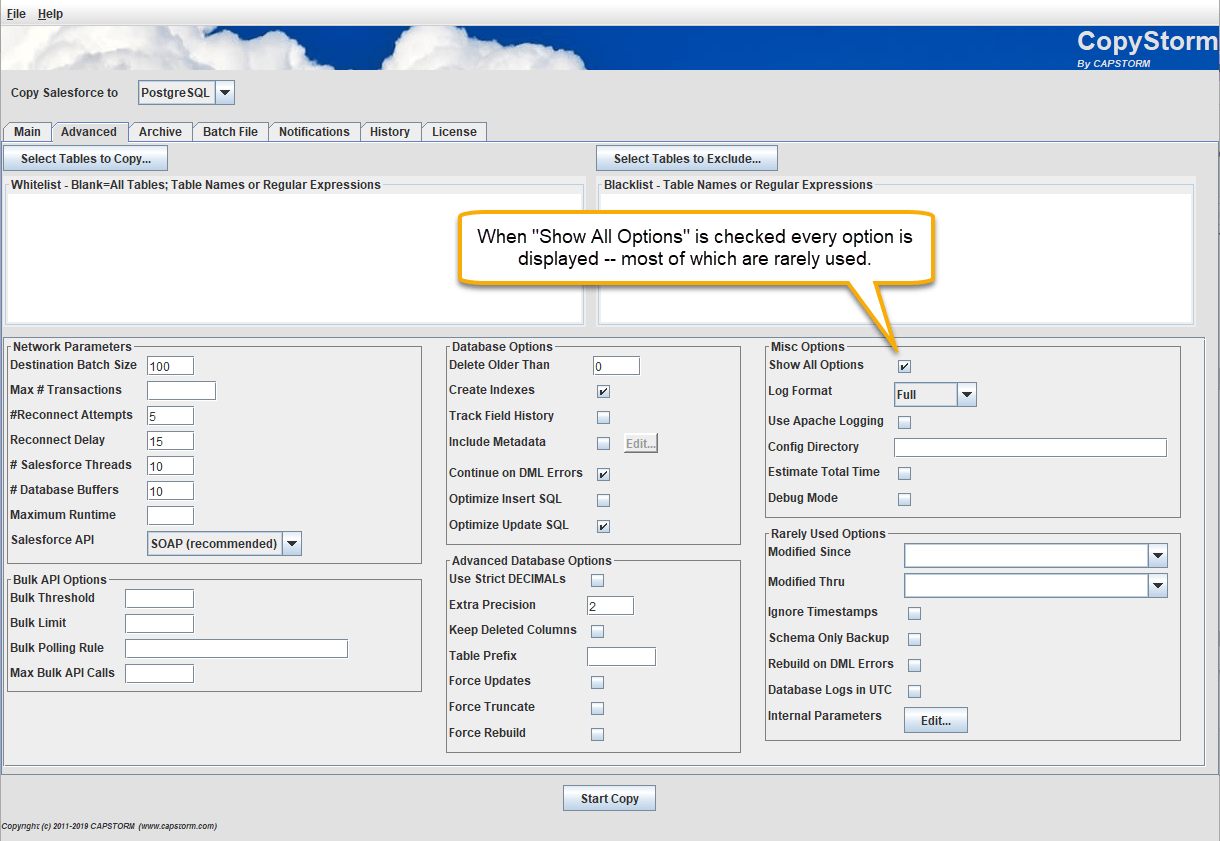Enable Track Field History checkbox
This screenshot has width=1220, height=841.
coord(603,417)
